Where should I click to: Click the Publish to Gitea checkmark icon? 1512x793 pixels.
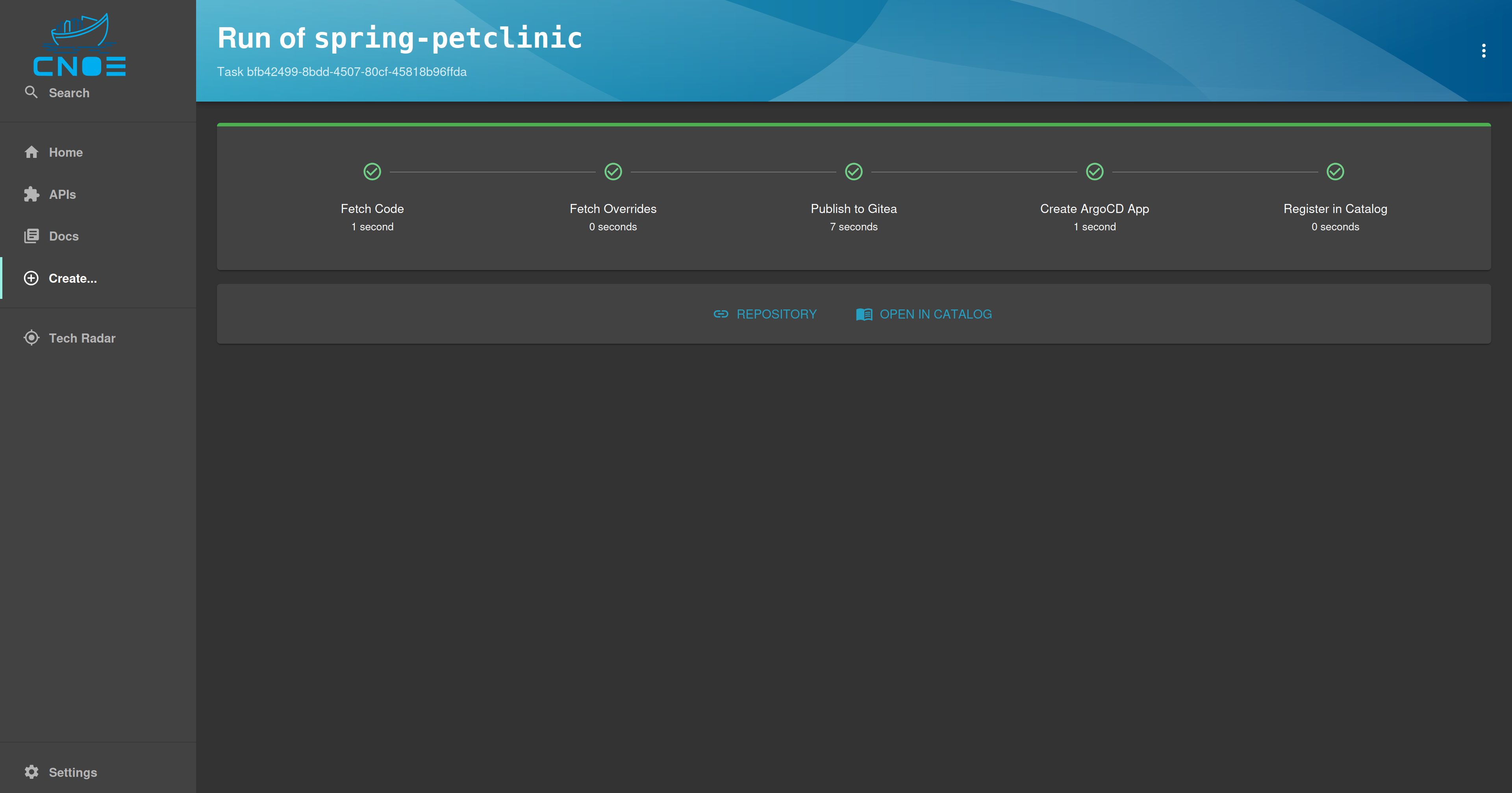click(853, 171)
